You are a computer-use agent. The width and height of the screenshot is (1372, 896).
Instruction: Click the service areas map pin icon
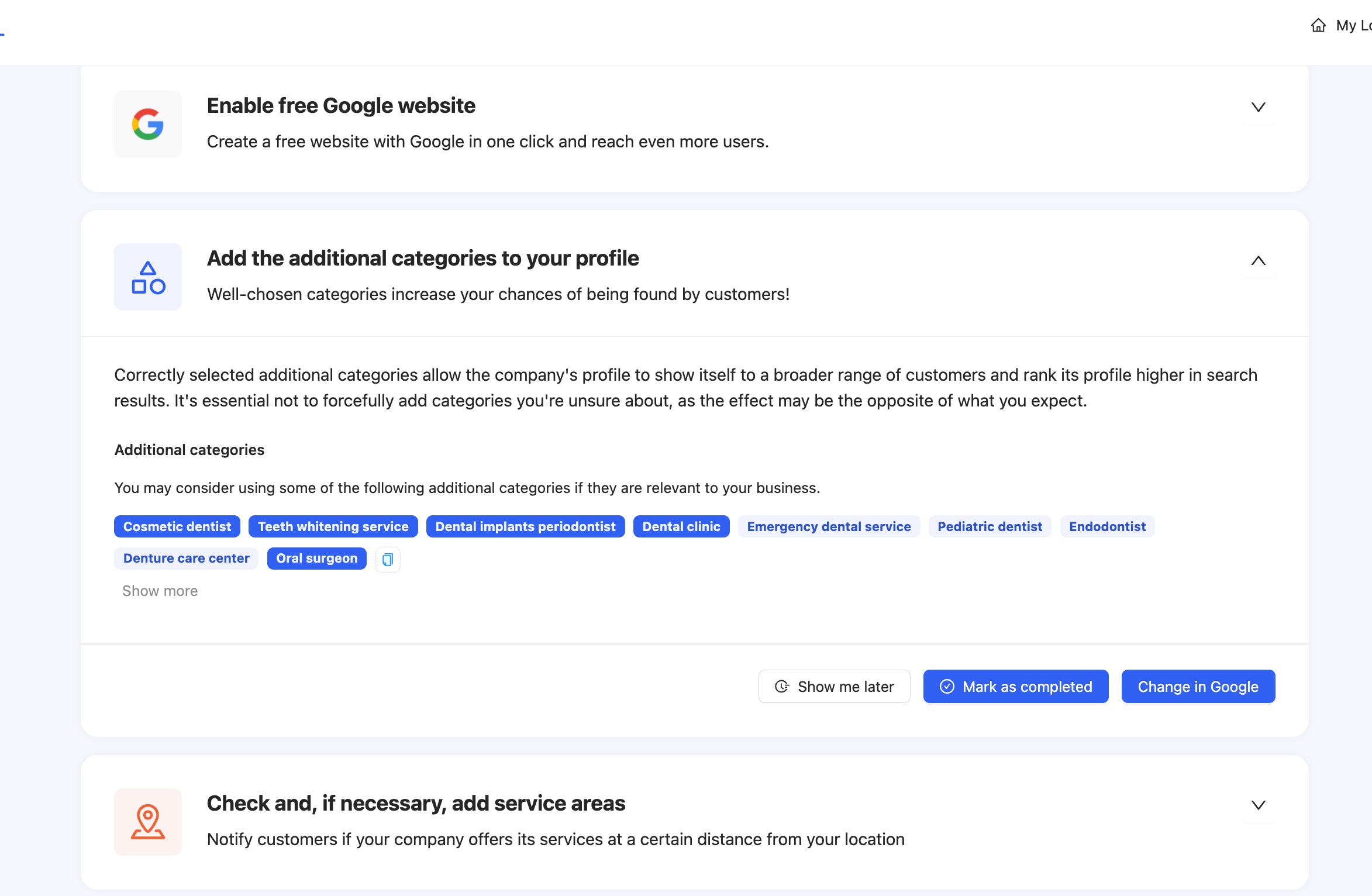click(147, 822)
